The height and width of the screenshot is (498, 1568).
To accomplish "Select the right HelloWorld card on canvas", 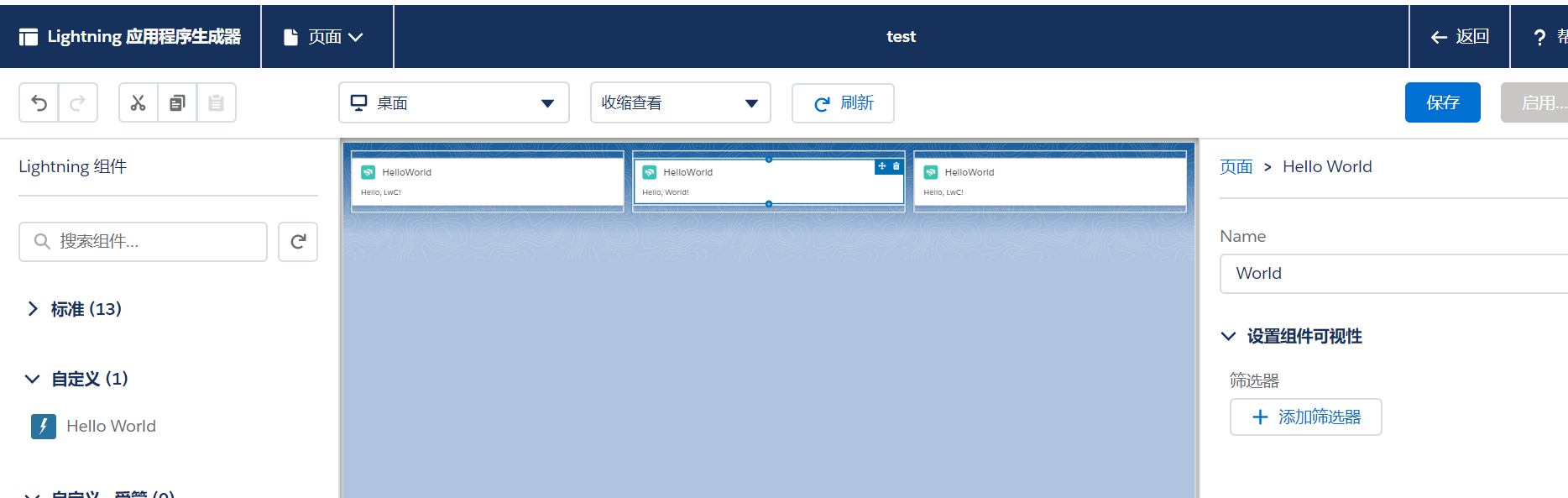I will click(x=1049, y=181).
